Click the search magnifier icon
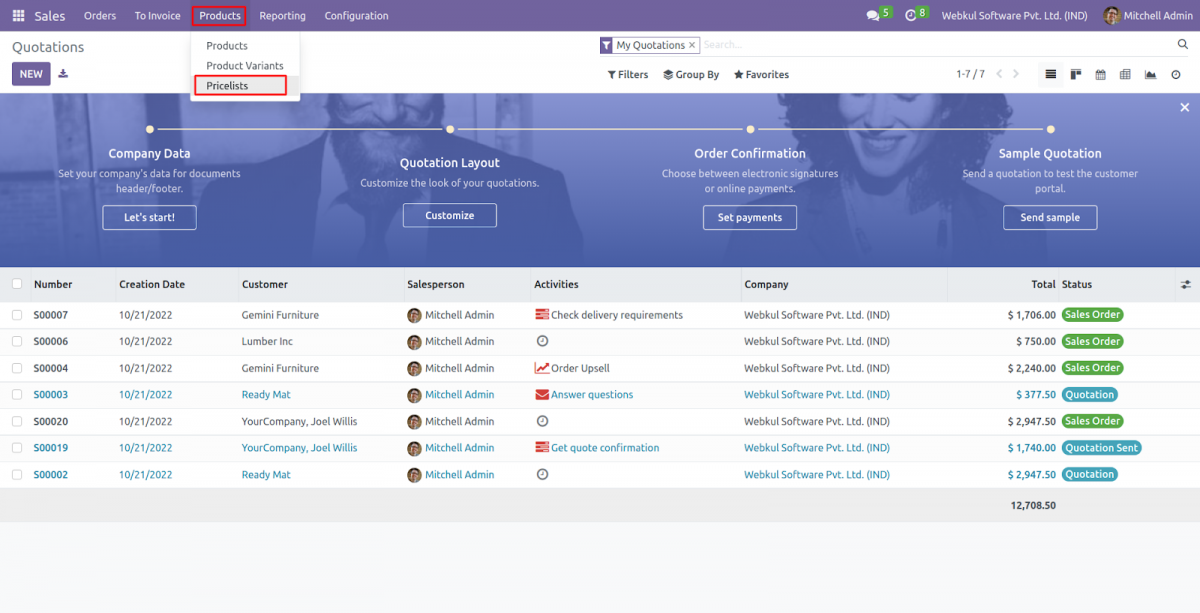Screen dimensions: 1200x613 tap(1183, 44)
